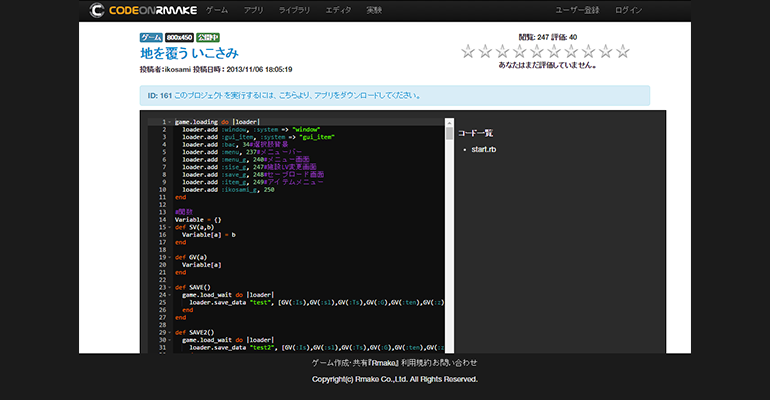Open the アプリ navigation item

coord(253,10)
